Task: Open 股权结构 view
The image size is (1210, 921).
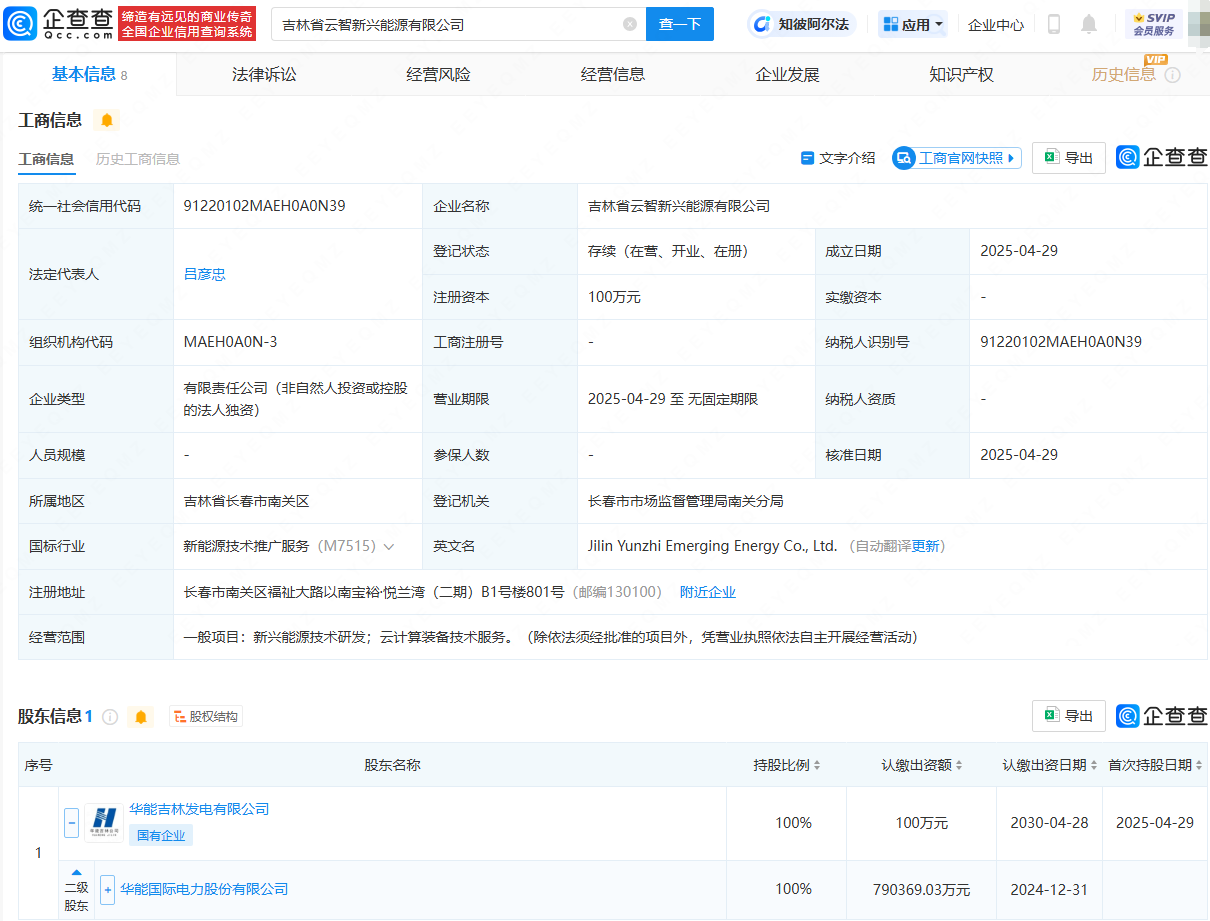Action: [206, 717]
